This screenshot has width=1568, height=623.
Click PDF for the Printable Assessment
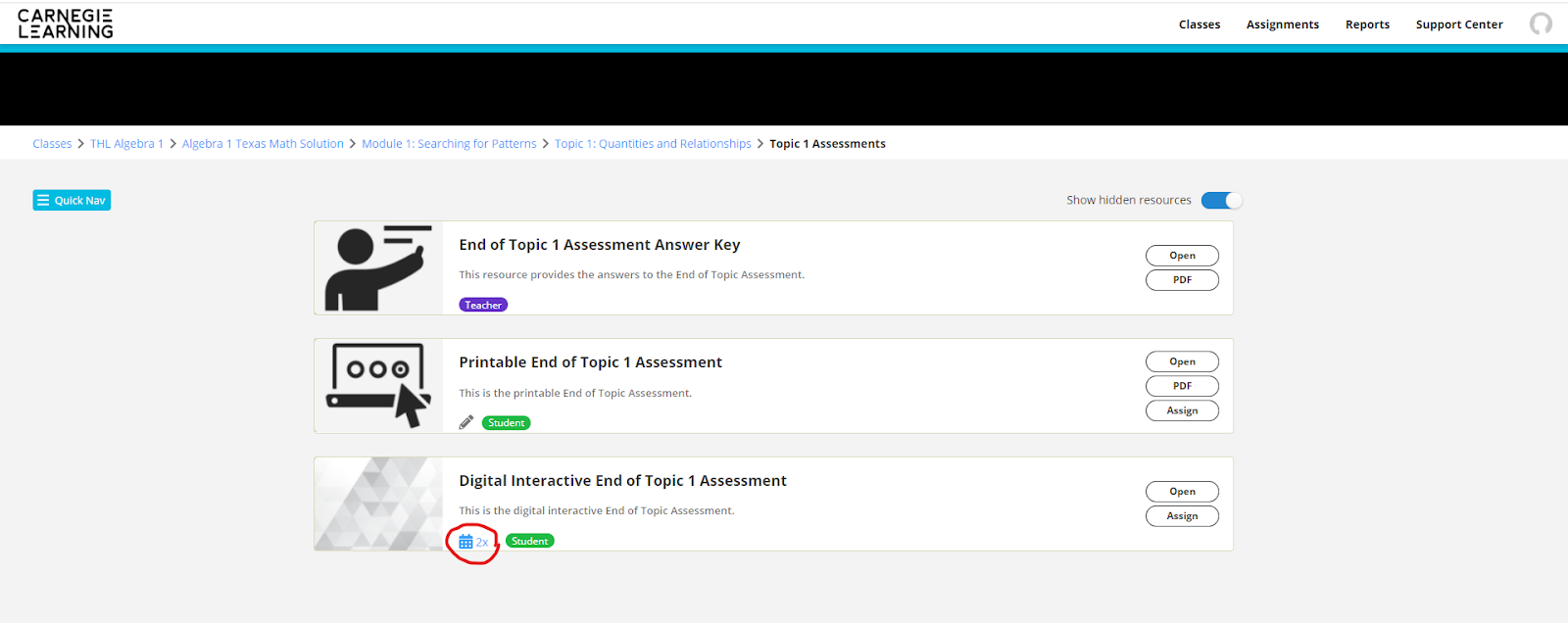click(1182, 386)
